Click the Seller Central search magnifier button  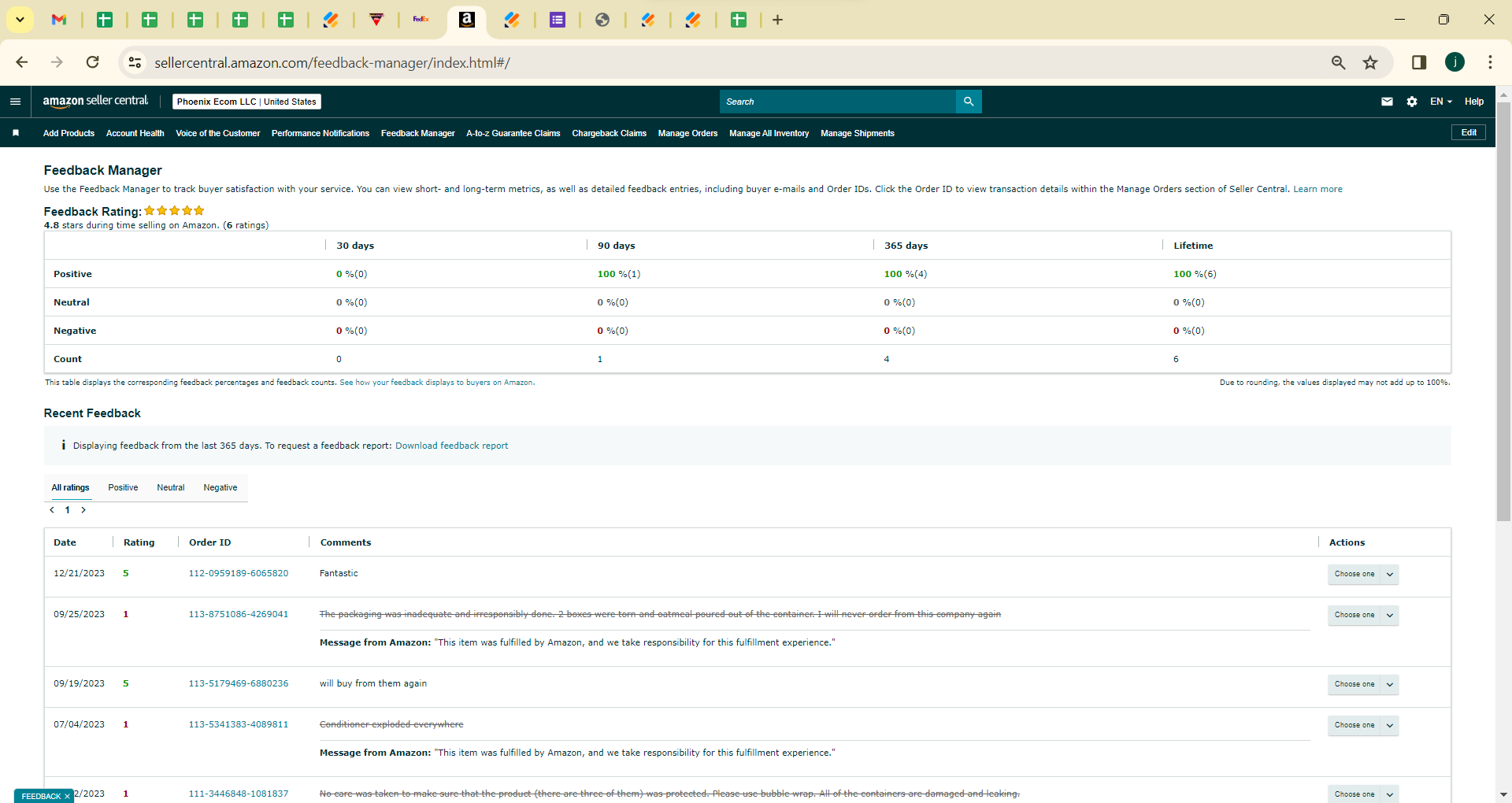click(x=969, y=102)
